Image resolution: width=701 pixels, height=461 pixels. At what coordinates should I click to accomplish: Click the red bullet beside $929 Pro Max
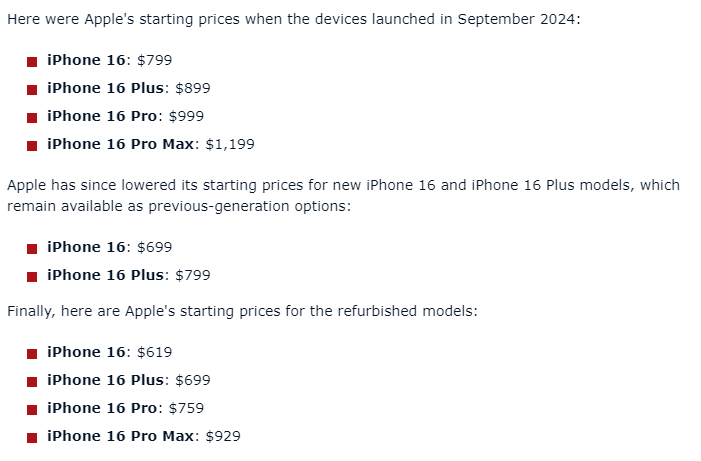pyautogui.click(x=33, y=437)
